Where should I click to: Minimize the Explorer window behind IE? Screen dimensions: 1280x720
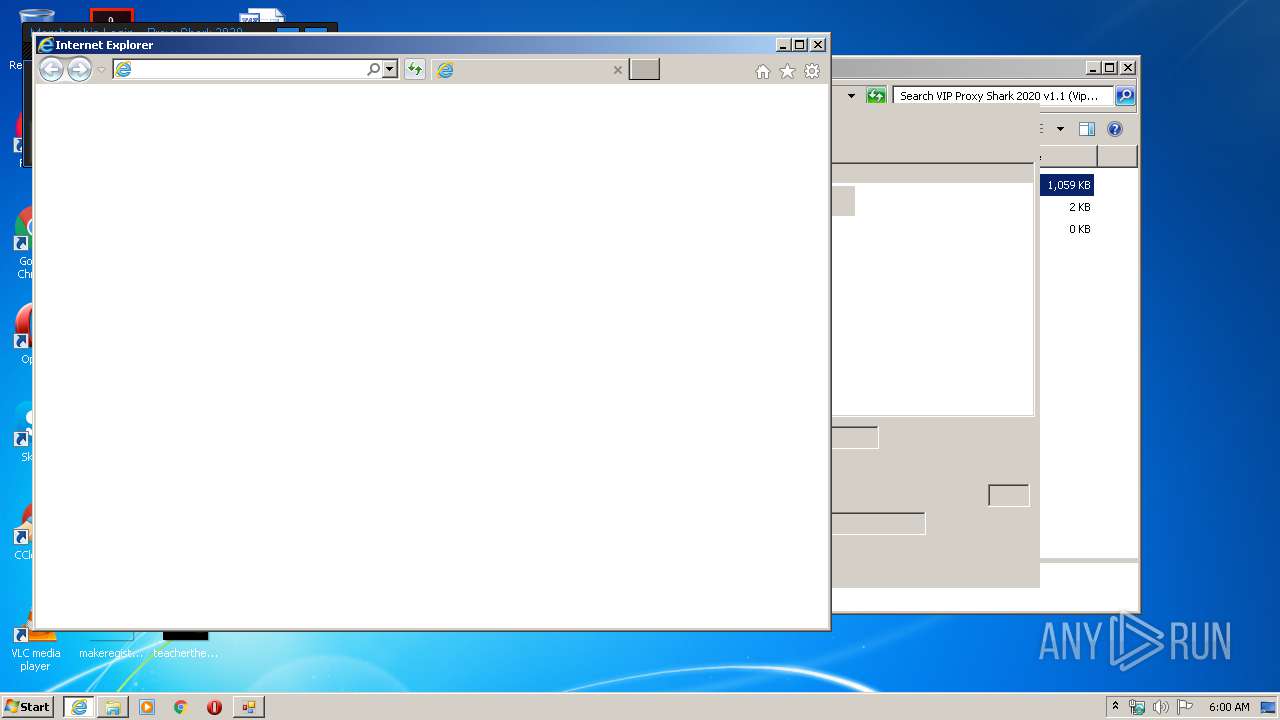pos(1093,68)
